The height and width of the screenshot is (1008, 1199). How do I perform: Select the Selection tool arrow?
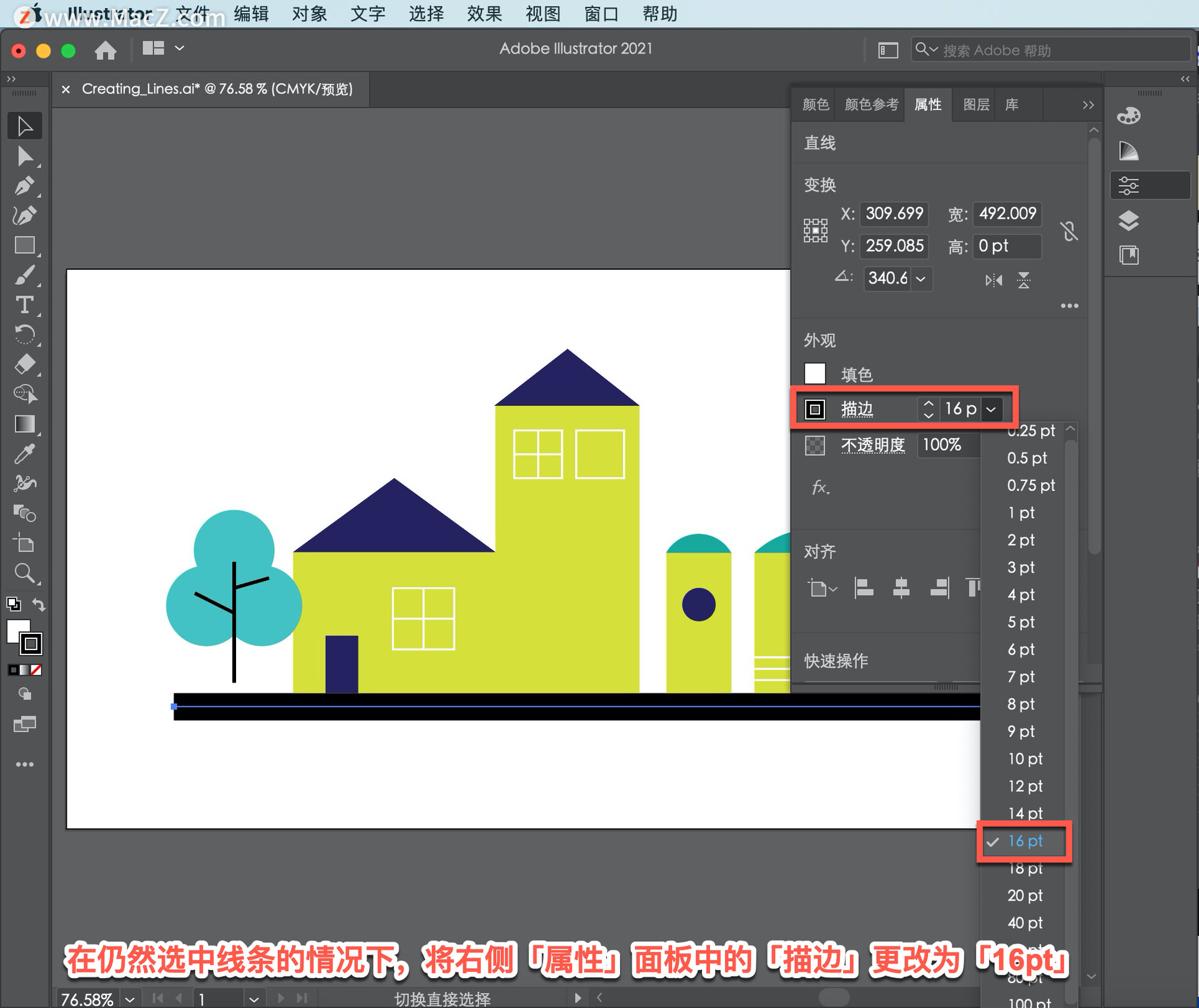(x=25, y=126)
